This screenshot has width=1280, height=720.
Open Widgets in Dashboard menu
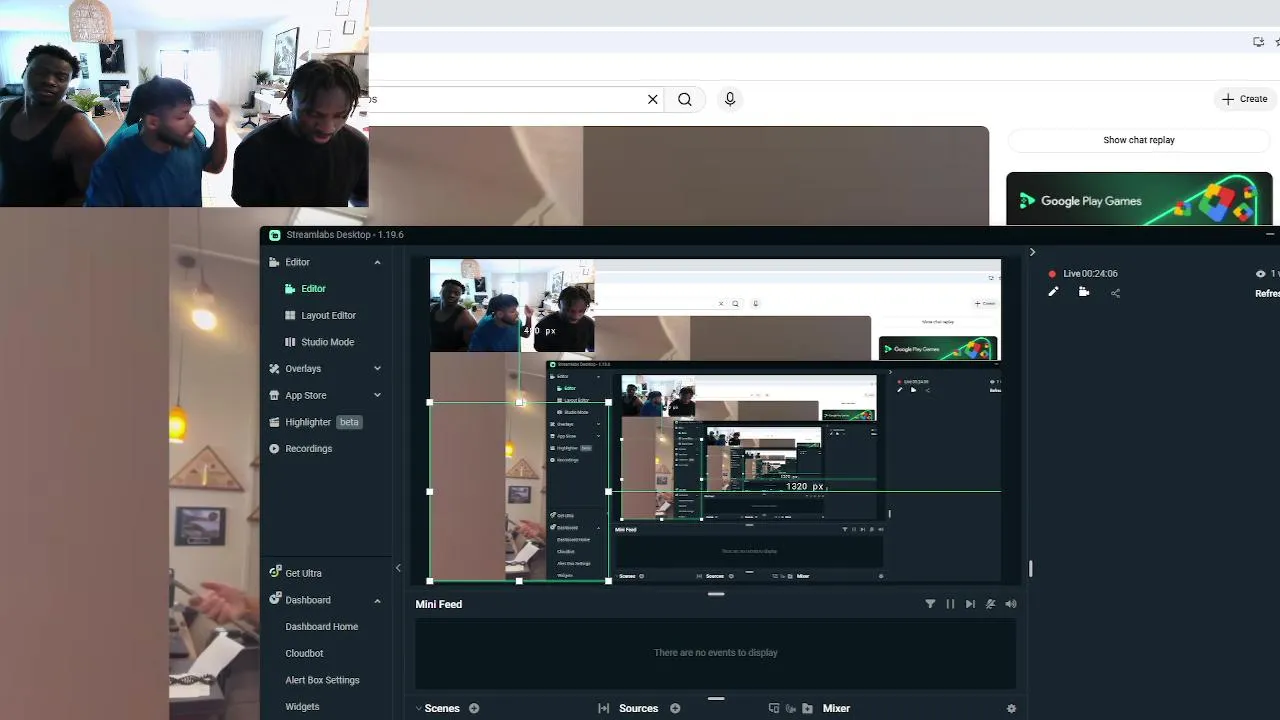coord(302,706)
